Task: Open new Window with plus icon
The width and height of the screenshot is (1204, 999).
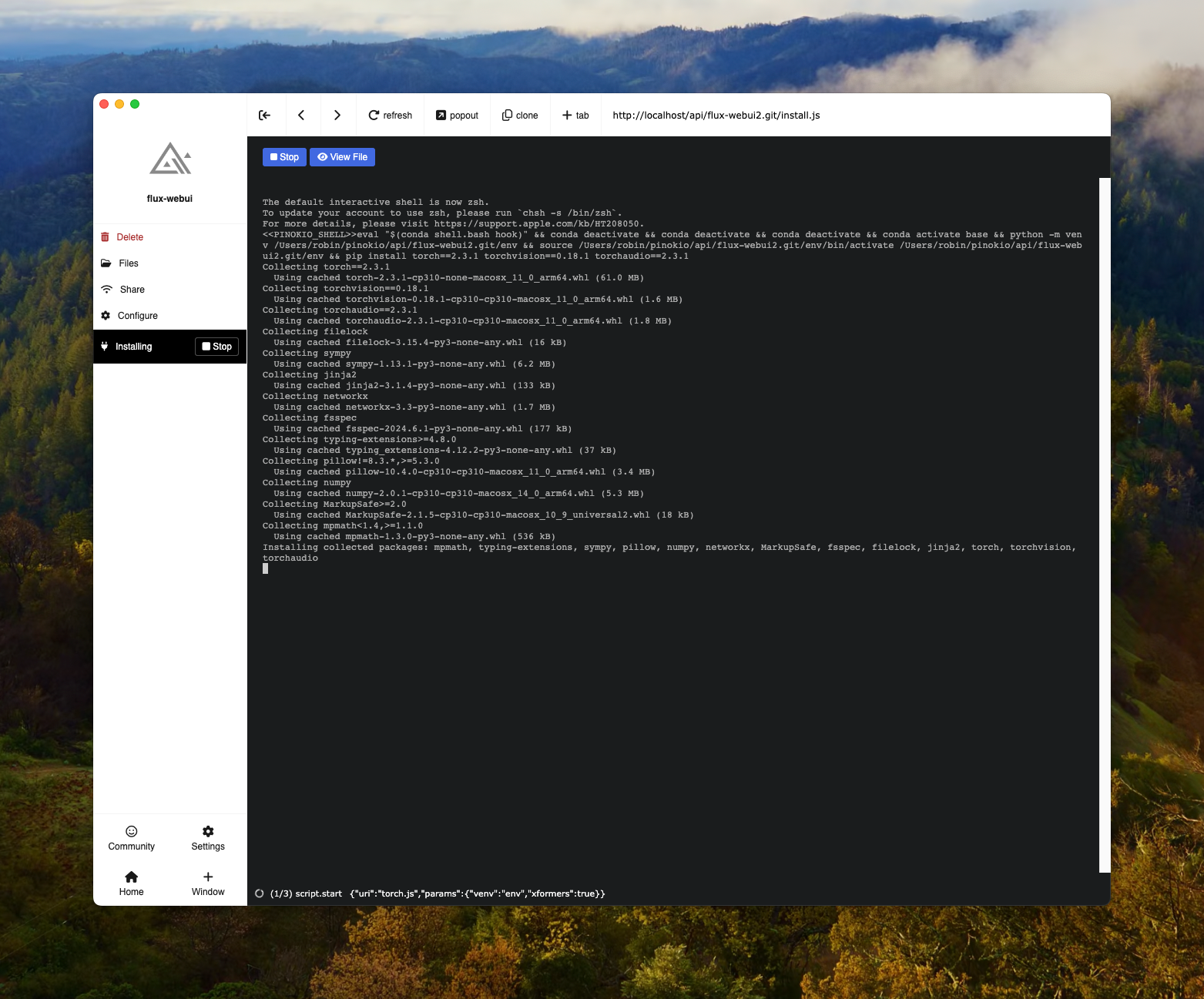Action: tap(208, 877)
